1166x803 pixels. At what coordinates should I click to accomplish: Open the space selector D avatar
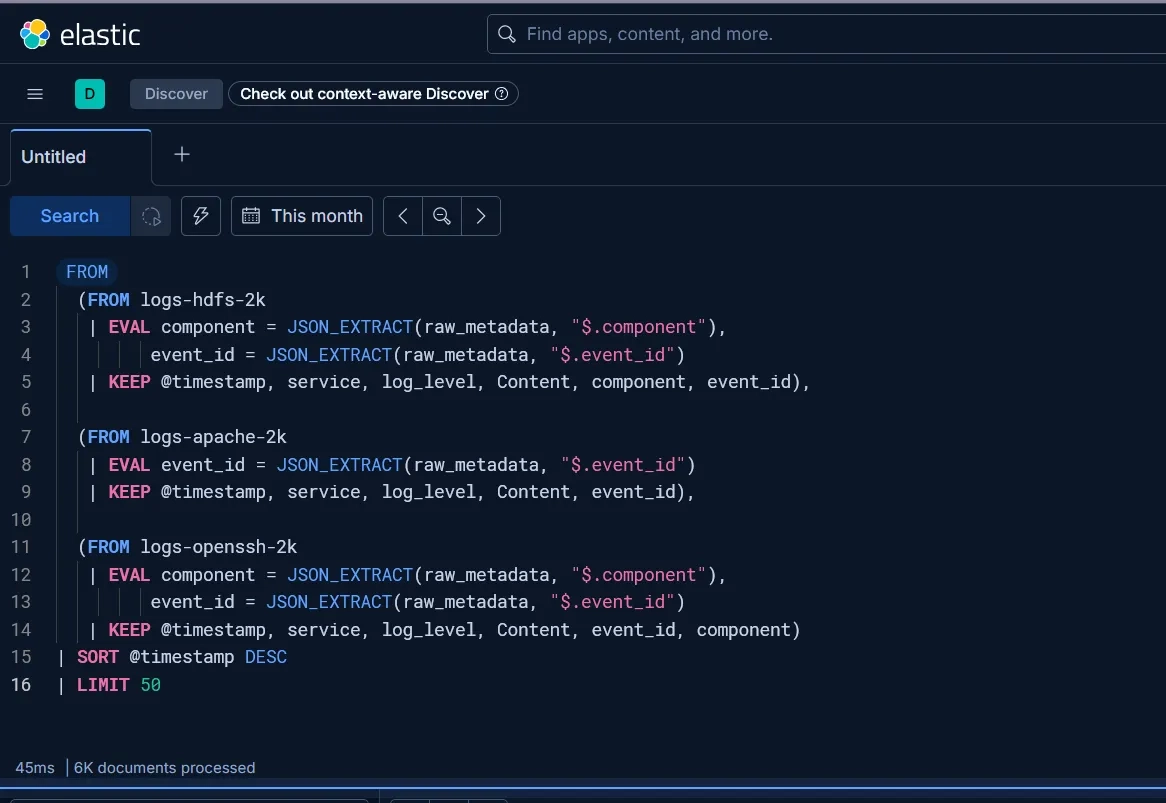(90, 94)
